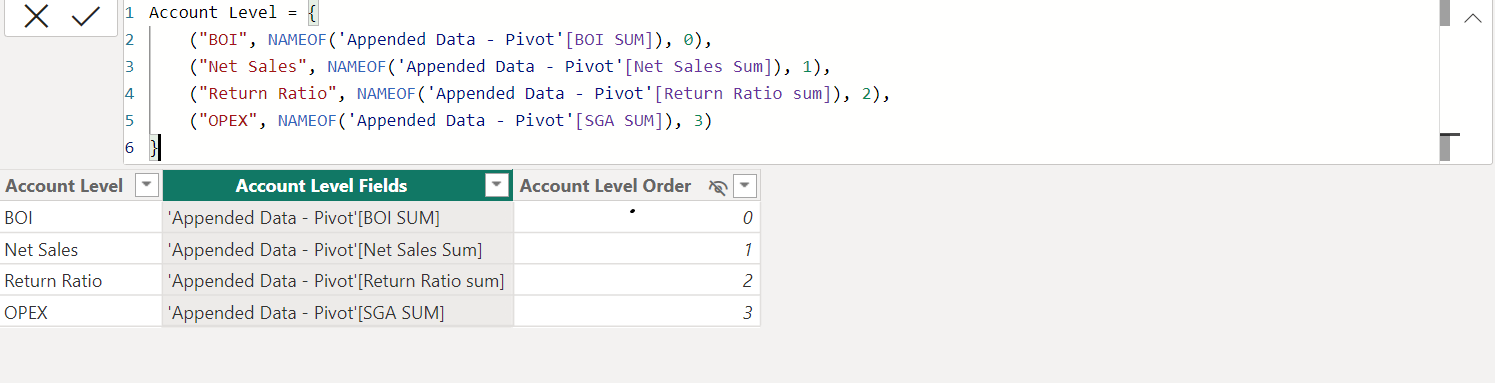Open the Account Level column filter dropdown
This screenshot has width=1495, height=383.
[x=147, y=186]
